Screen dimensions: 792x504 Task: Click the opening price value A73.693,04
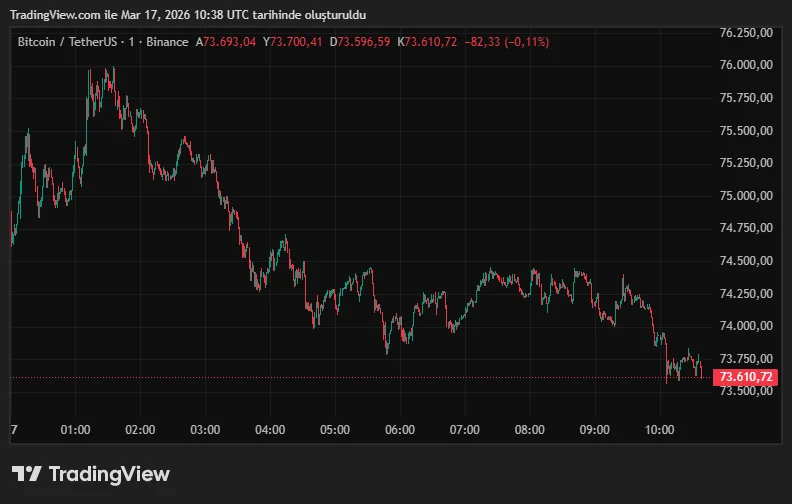tap(226, 42)
